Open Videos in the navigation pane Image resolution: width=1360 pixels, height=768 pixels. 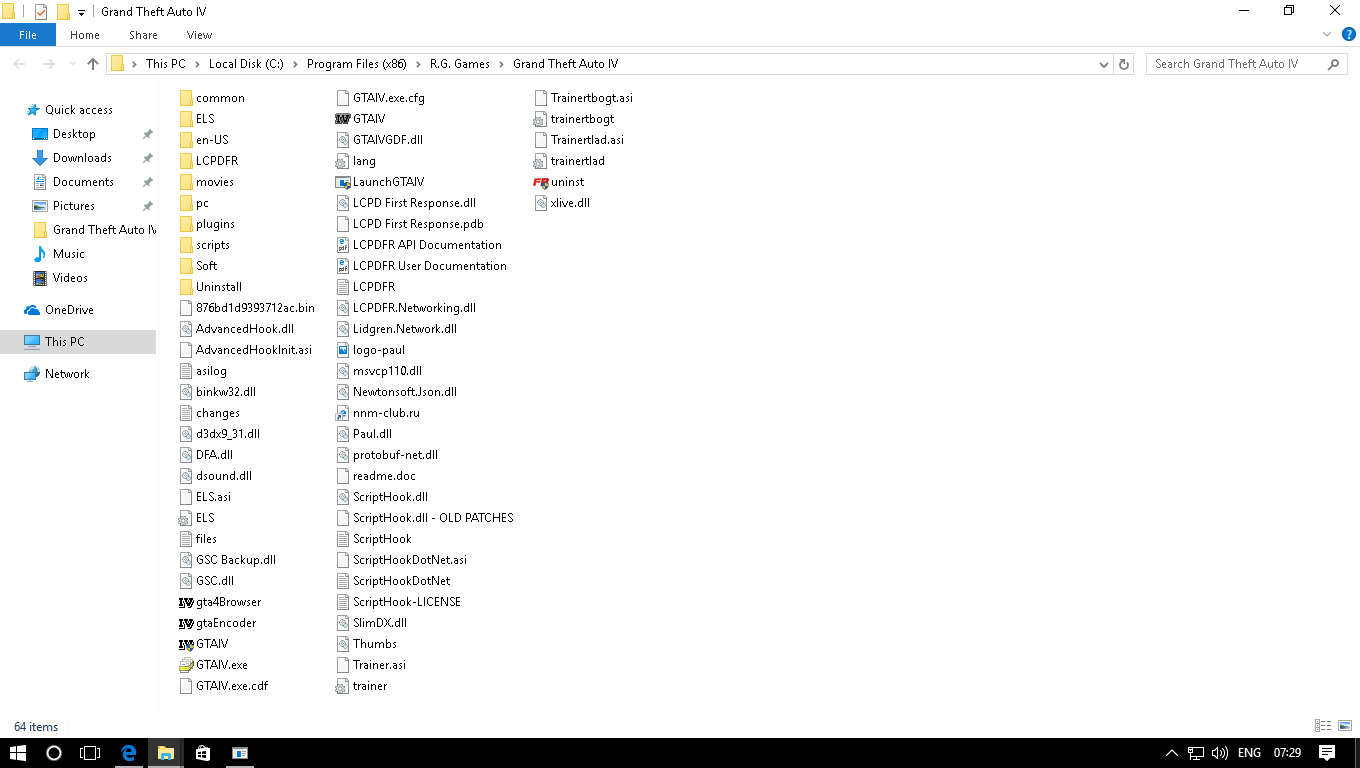click(70, 278)
